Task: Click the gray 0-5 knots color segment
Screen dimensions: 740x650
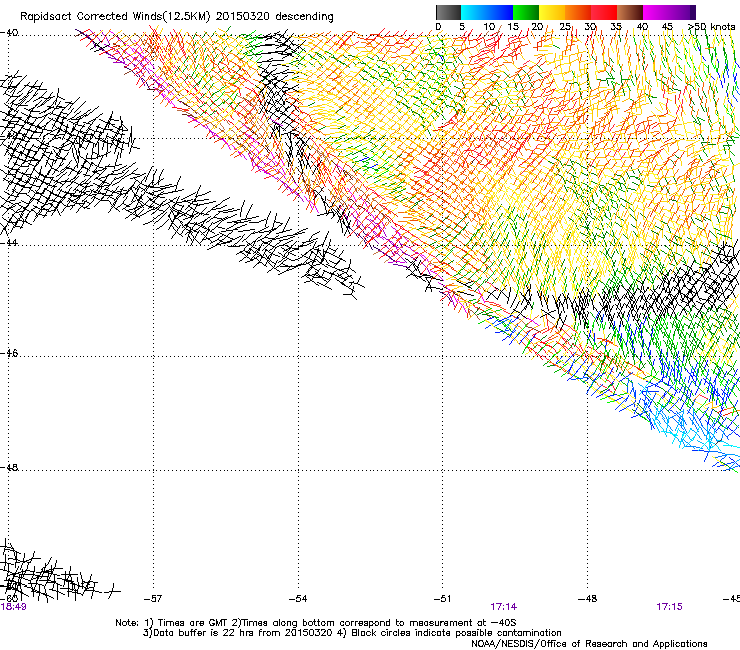Action: [x=448, y=12]
